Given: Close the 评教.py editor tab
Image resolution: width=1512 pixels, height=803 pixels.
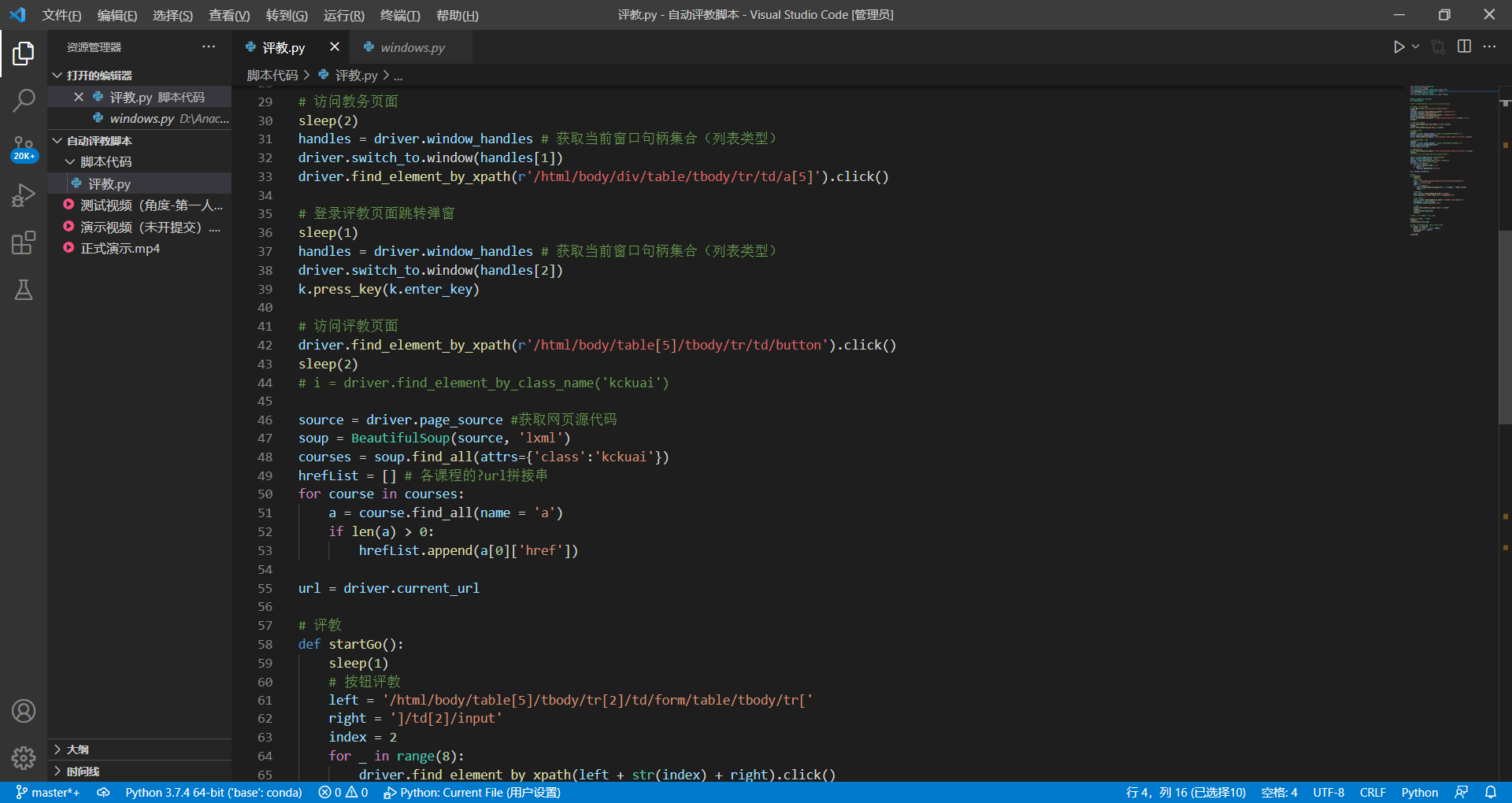Looking at the screenshot, I should pyautogui.click(x=335, y=47).
